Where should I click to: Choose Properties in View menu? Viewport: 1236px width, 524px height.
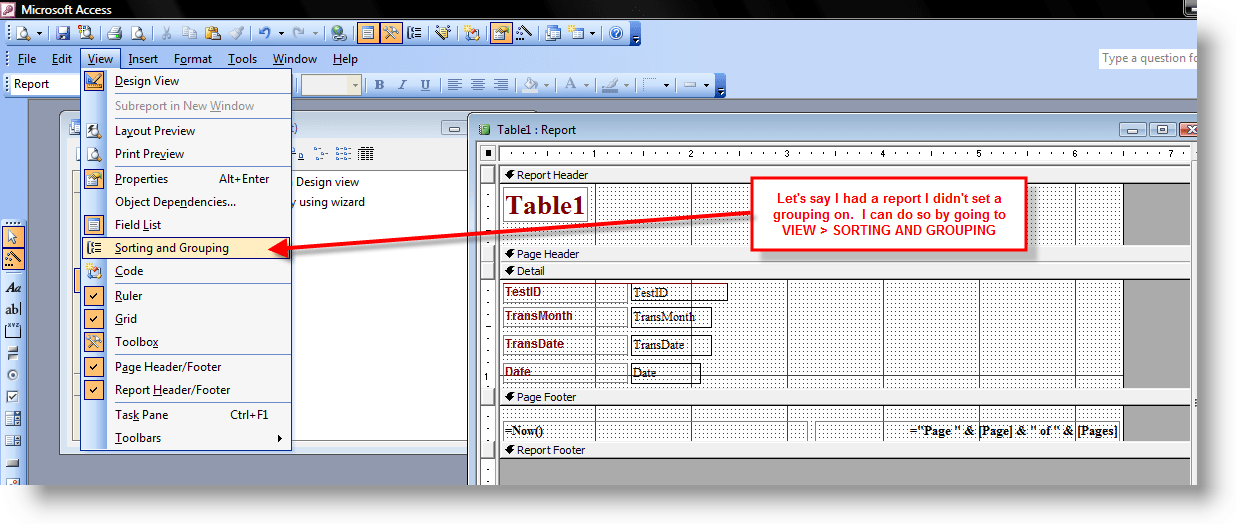point(186,179)
